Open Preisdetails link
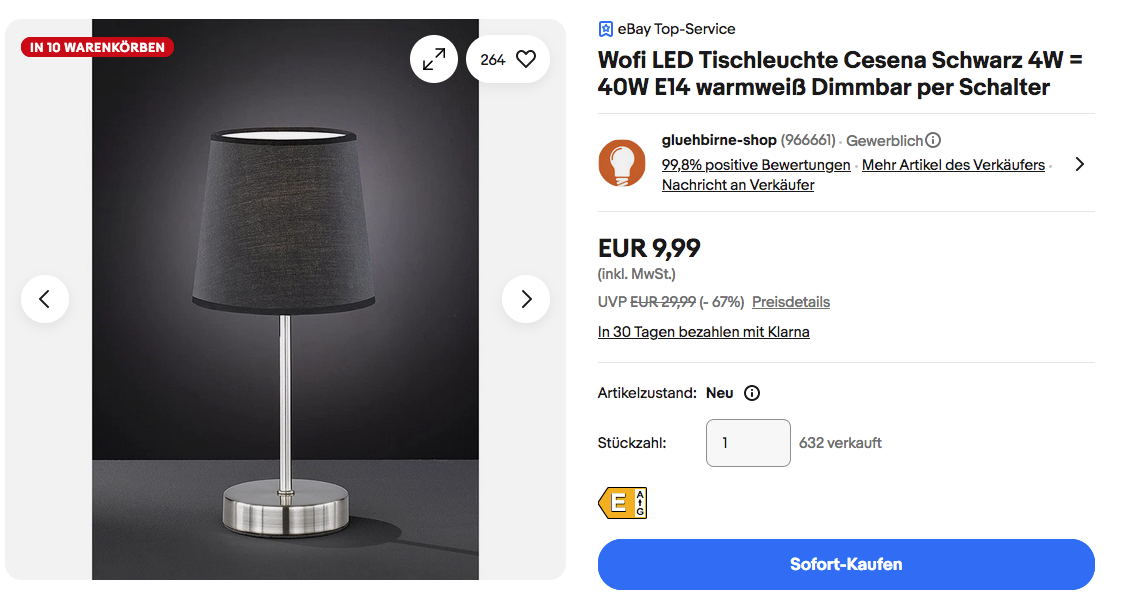The height and width of the screenshot is (597, 1124). [x=791, y=302]
